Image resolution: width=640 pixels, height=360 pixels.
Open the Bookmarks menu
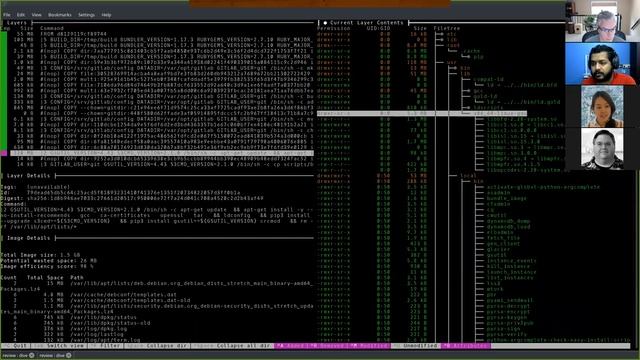point(60,15)
